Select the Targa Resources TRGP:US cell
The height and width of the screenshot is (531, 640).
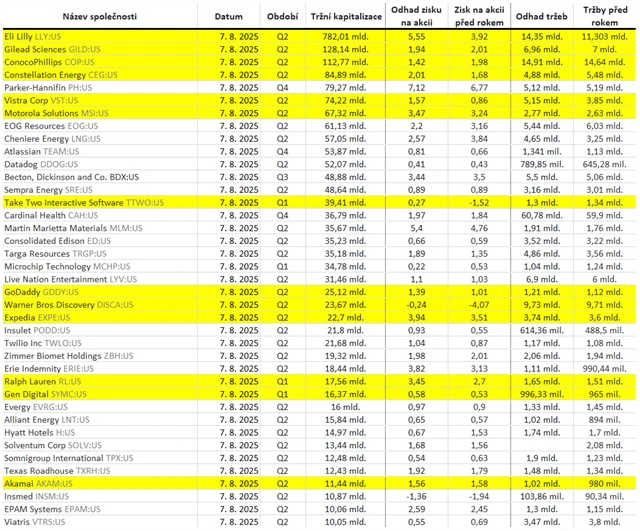(100, 253)
